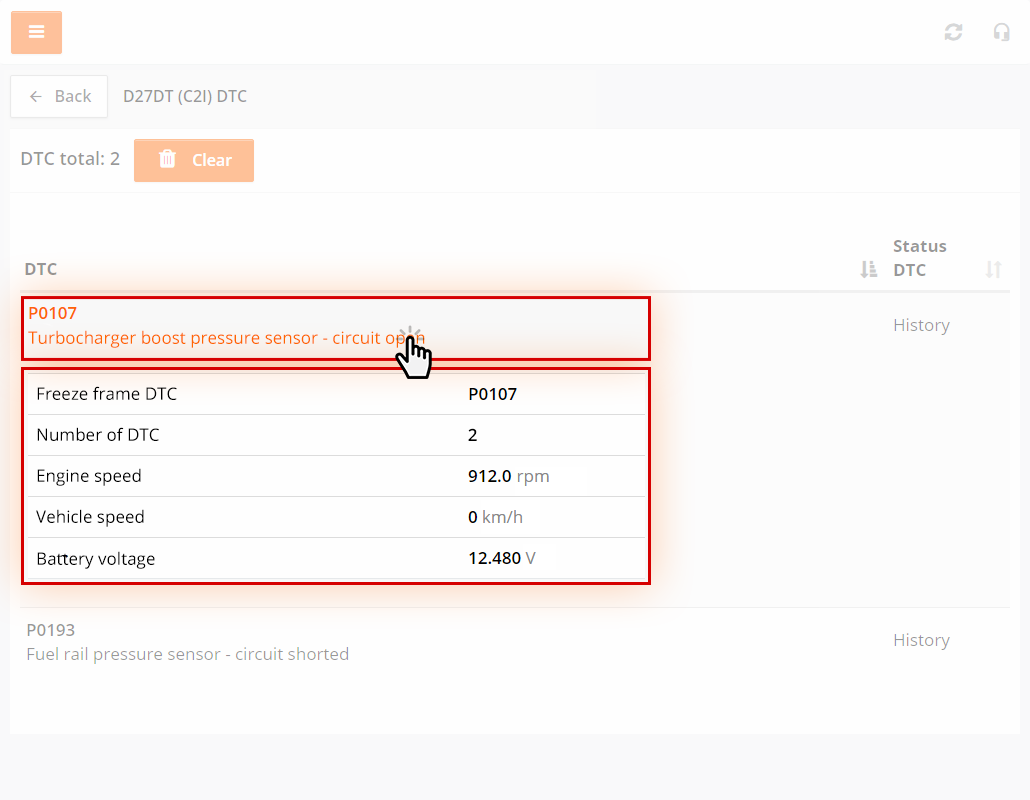Collapse the P0107 fault code entry
1030x800 pixels.
click(52, 313)
